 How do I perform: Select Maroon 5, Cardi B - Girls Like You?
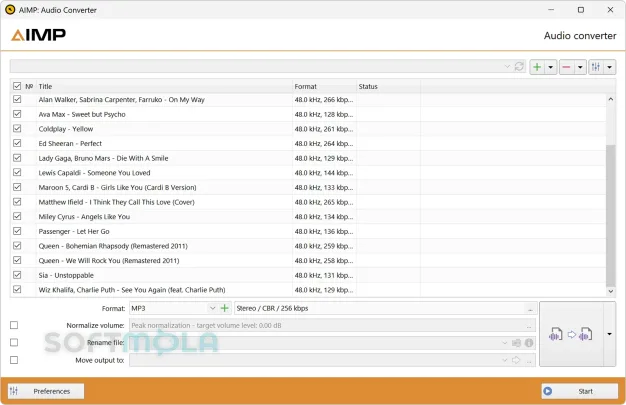pos(308,187)
